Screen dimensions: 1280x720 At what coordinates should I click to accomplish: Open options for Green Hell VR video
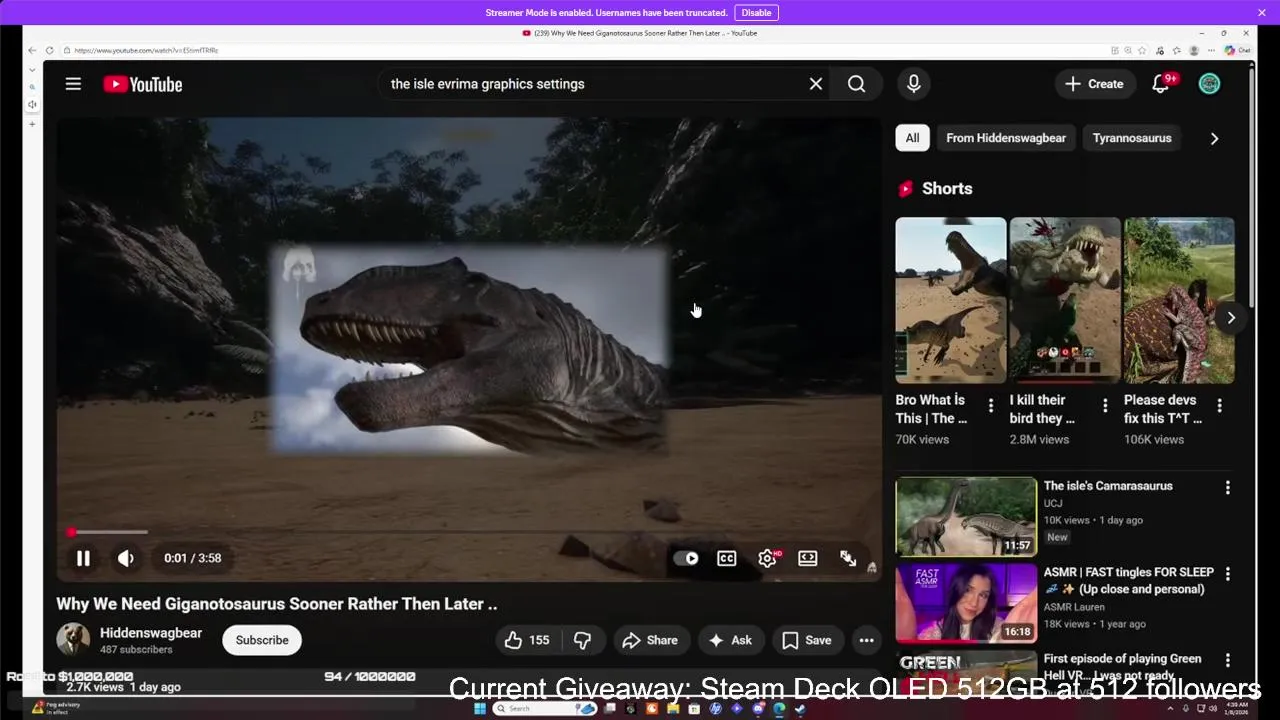click(x=1228, y=661)
